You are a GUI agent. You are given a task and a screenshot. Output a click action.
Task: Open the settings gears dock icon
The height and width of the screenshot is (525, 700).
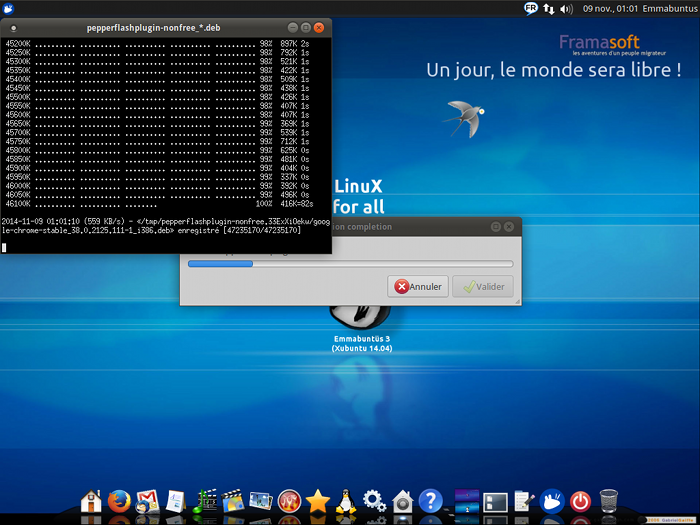click(375, 500)
